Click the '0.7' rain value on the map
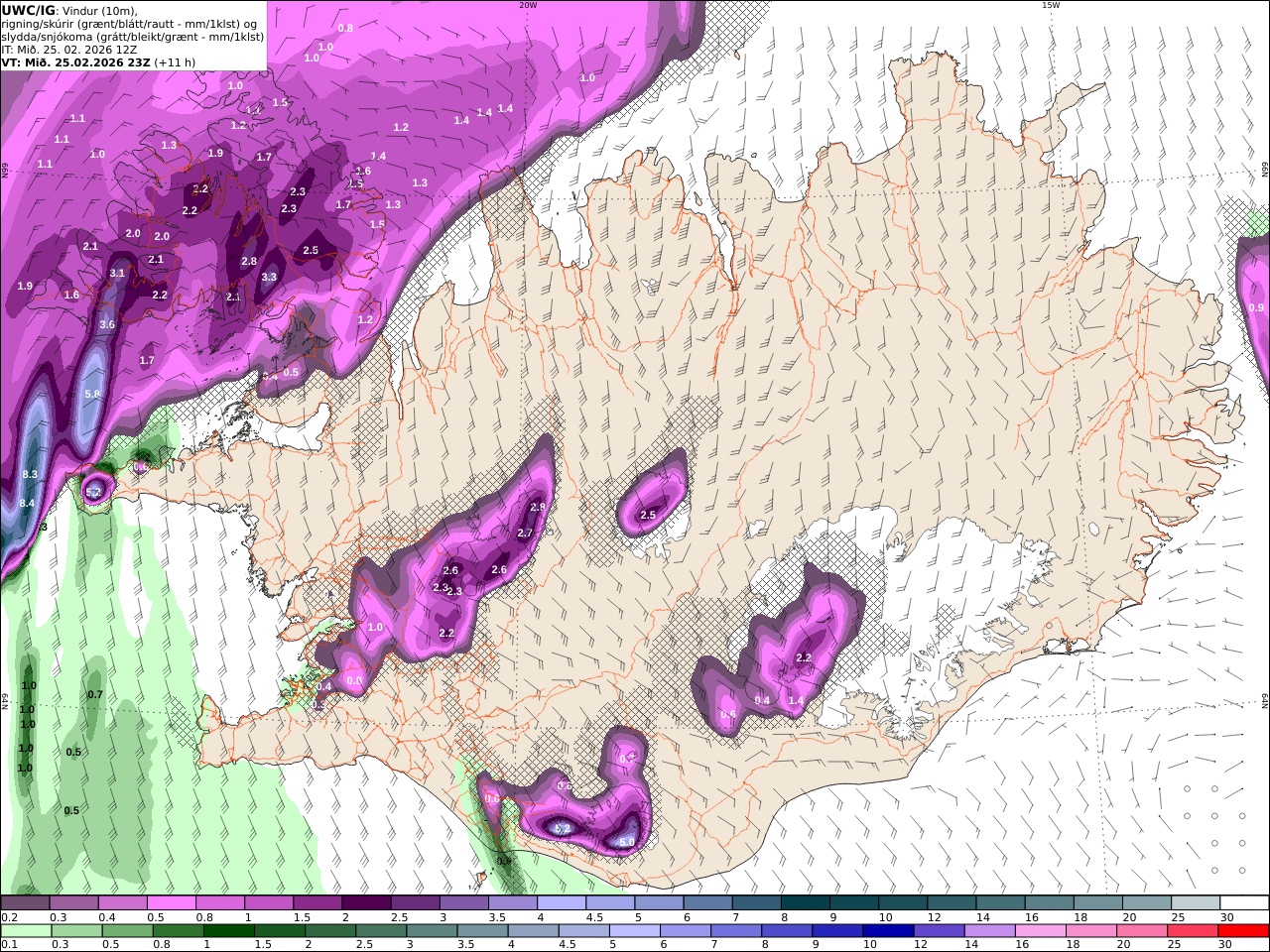Screen dimensions: 1270x952 [x=95, y=694]
